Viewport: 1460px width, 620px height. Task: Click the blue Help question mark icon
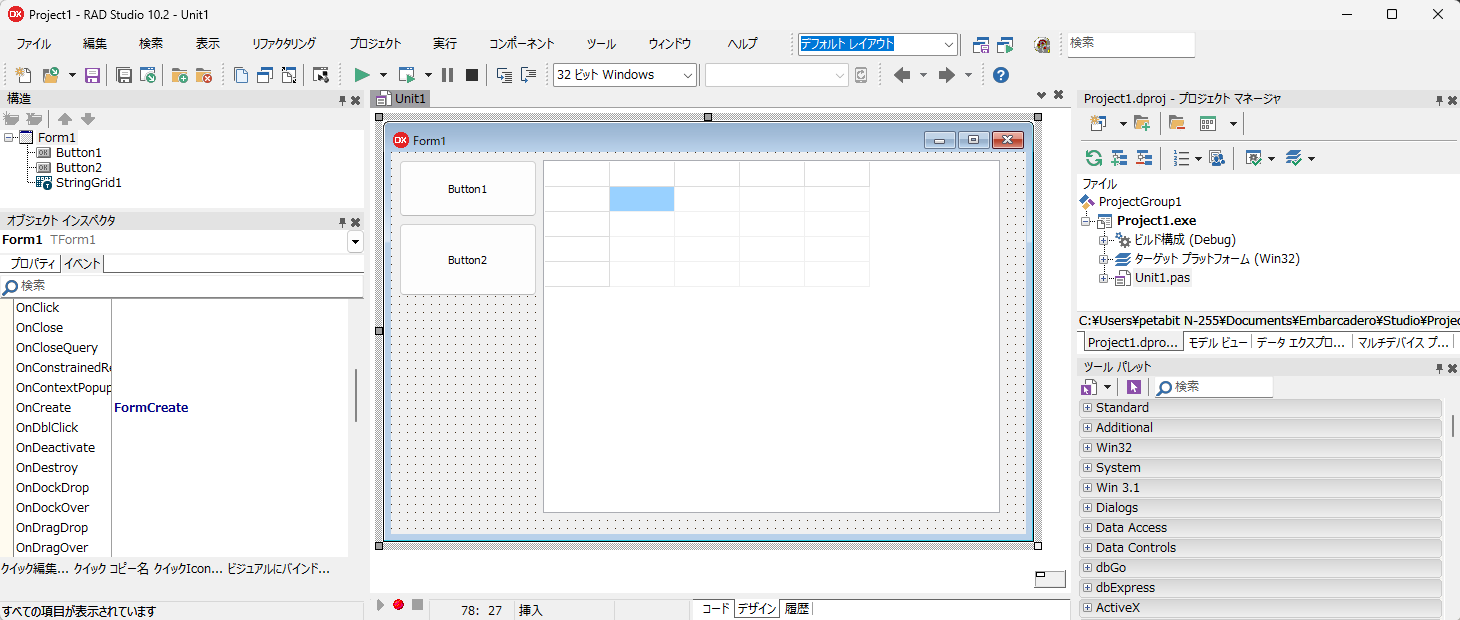click(1000, 75)
